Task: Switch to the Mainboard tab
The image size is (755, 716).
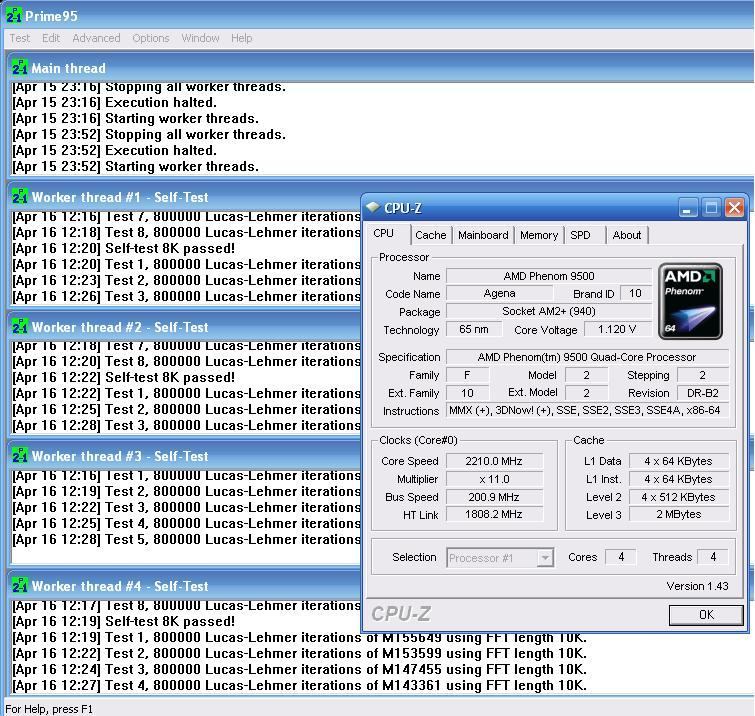Action: click(483, 235)
